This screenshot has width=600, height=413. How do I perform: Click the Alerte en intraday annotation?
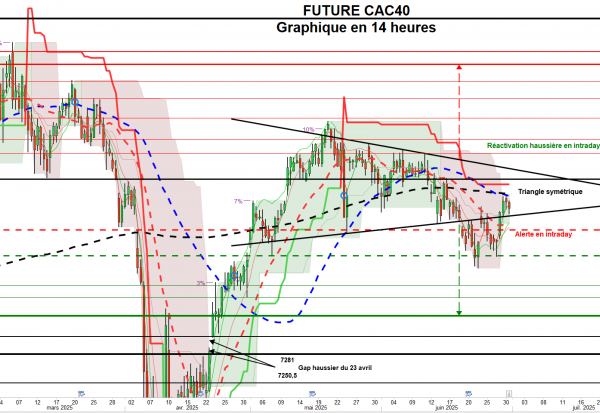543,234
